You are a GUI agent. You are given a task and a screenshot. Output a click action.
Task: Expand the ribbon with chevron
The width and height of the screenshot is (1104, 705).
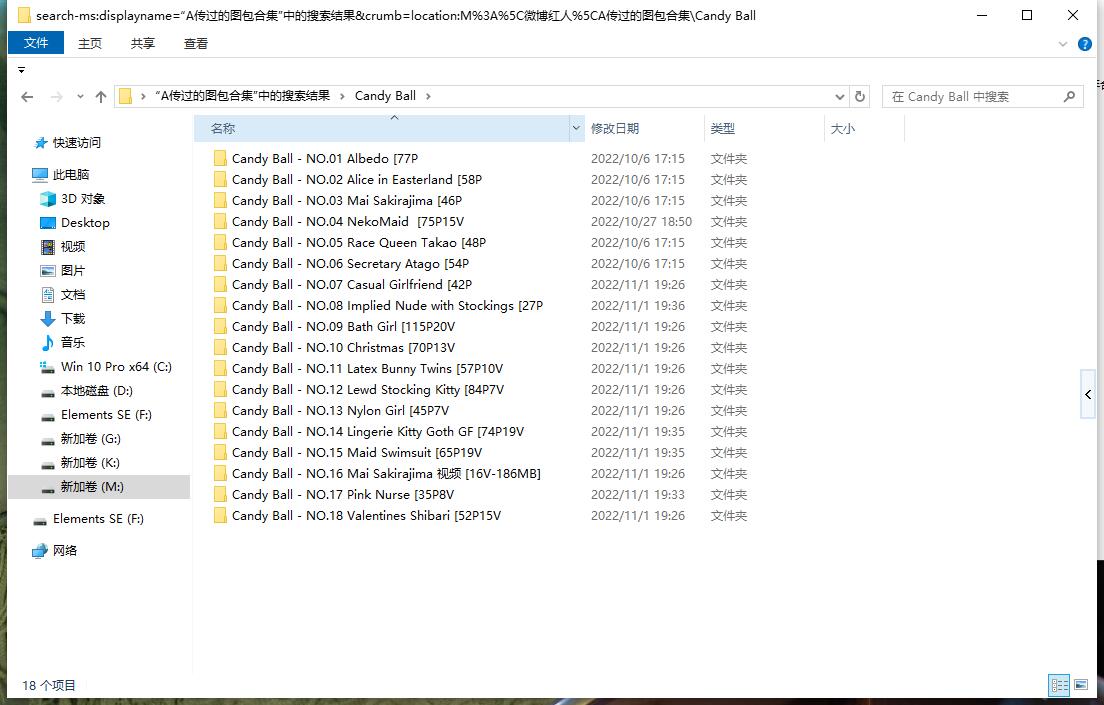click(1062, 44)
